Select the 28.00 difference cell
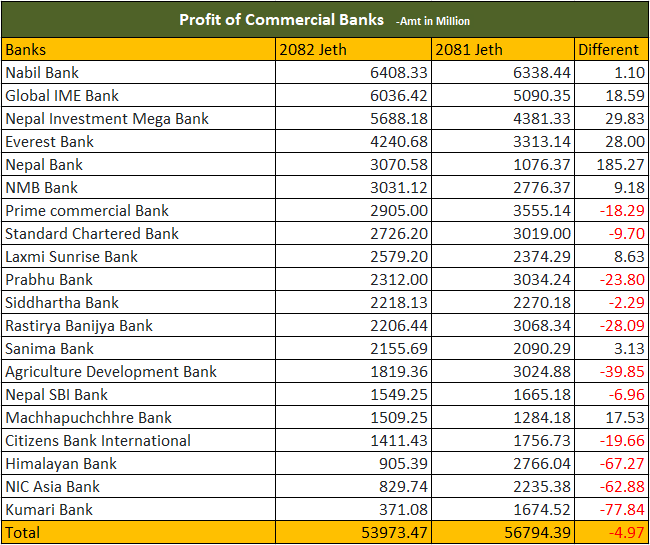Viewport: 650px width, 545px height. 611,141
